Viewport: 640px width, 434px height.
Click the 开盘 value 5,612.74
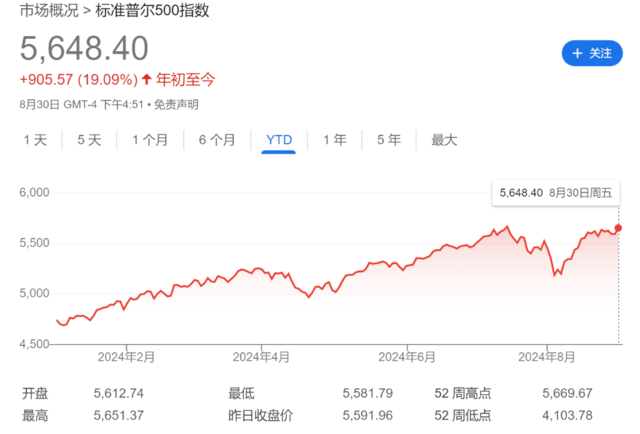119,393
